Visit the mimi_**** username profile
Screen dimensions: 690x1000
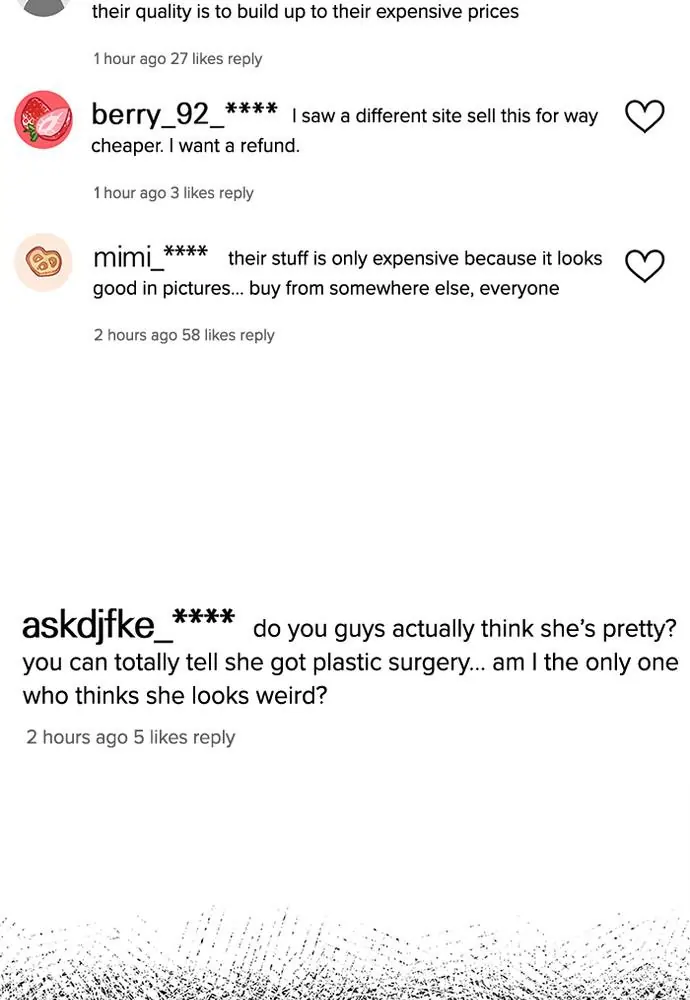coord(150,257)
